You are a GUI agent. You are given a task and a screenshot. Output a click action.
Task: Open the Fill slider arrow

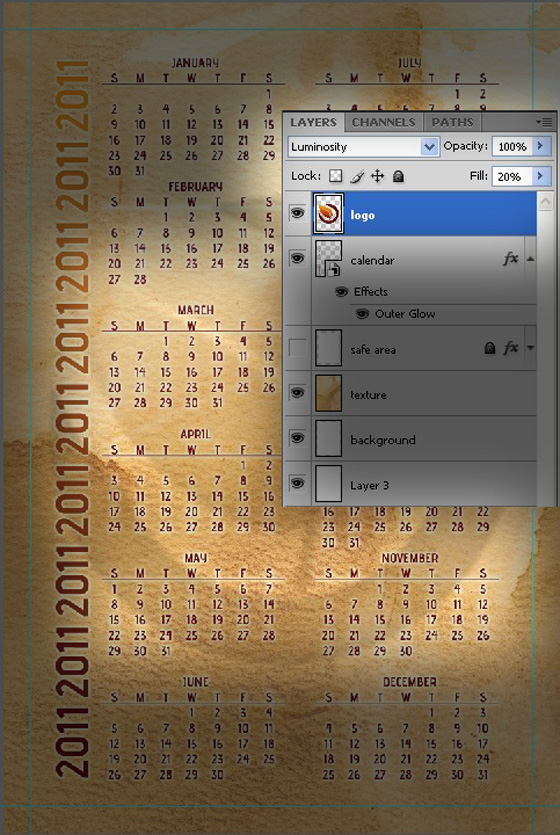point(541,176)
